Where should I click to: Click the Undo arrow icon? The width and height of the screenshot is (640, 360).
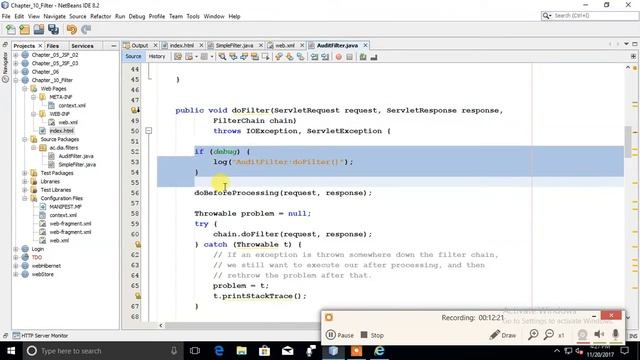72,29
